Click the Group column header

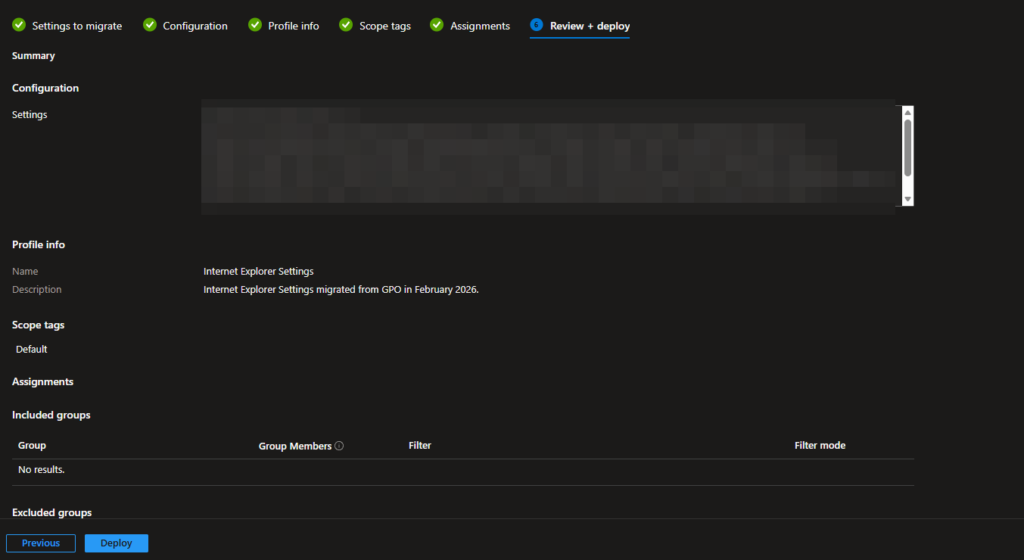tap(32, 446)
